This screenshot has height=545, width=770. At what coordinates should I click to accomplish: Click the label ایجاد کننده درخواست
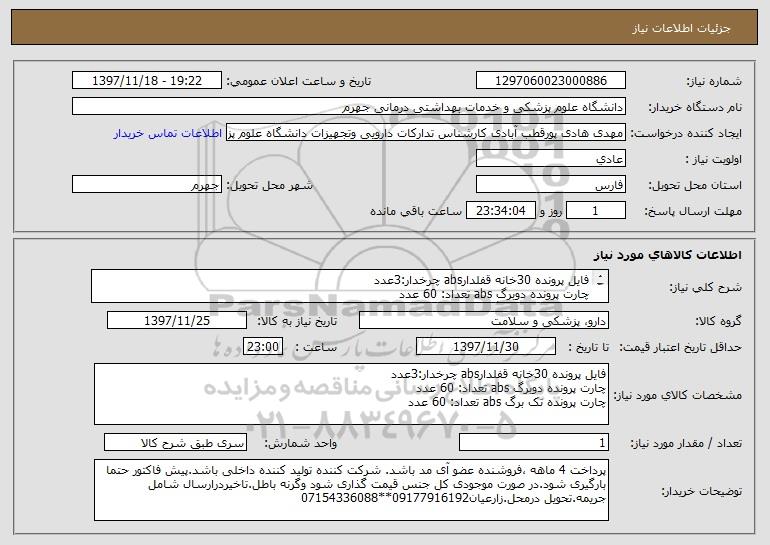pyautogui.click(x=686, y=133)
